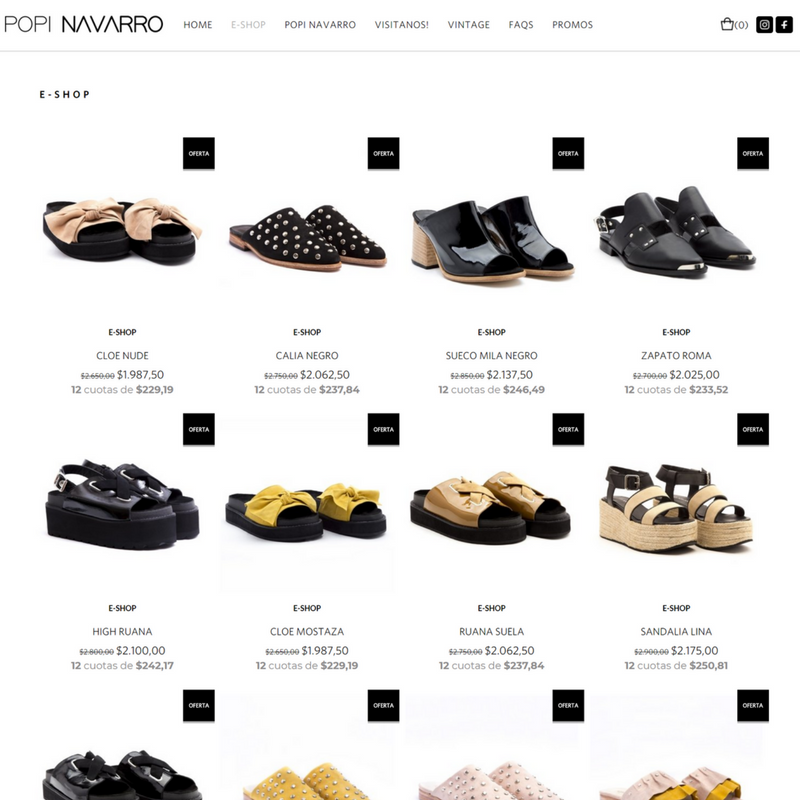Open the CALIA NEGRO product link

(307, 356)
